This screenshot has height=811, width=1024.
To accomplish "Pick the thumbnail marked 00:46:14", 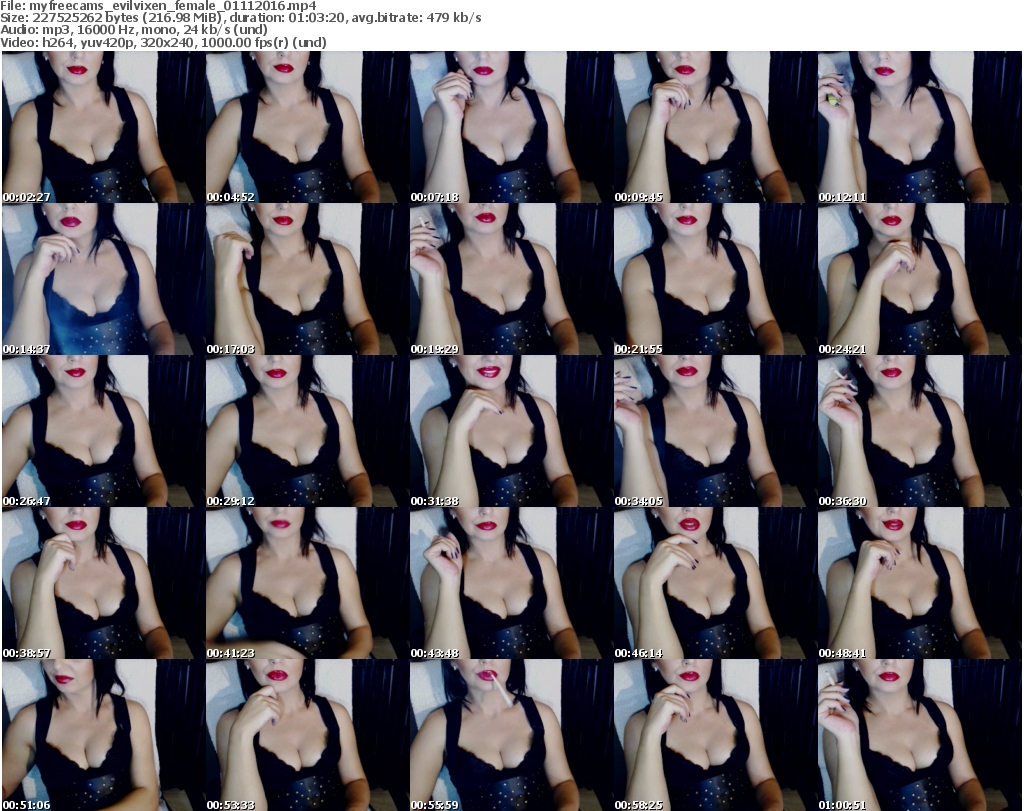I will [x=715, y=583].
